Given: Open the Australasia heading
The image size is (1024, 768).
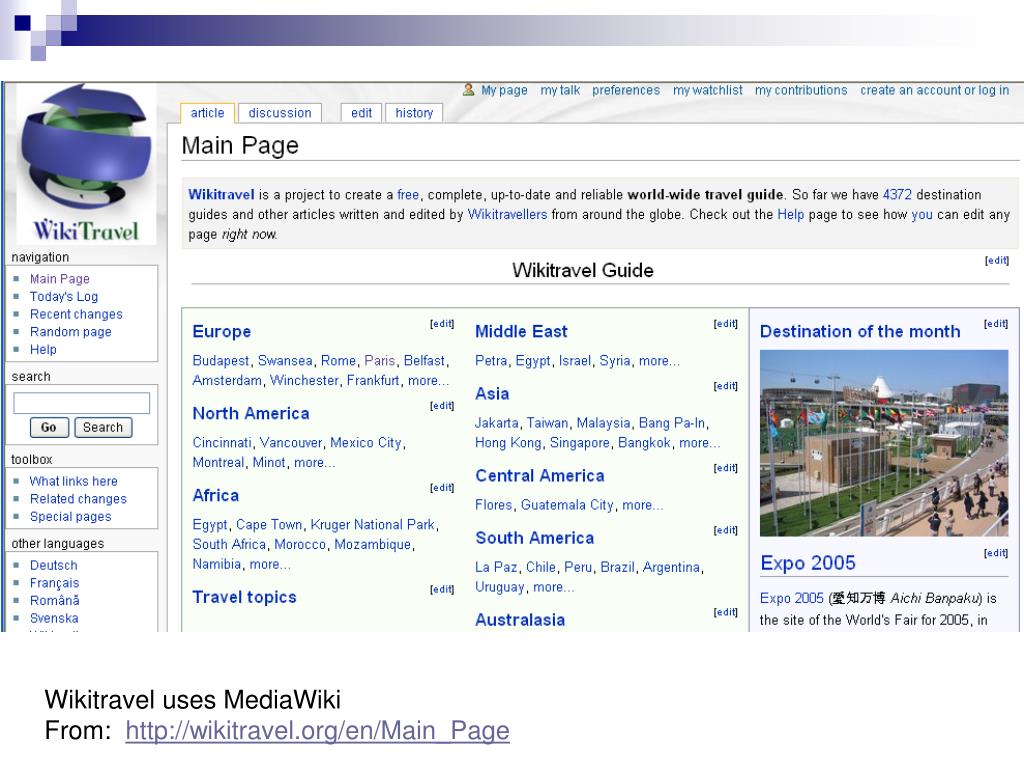Looking at the screenshot, I should pyautogui.click(x=520, y=620).
